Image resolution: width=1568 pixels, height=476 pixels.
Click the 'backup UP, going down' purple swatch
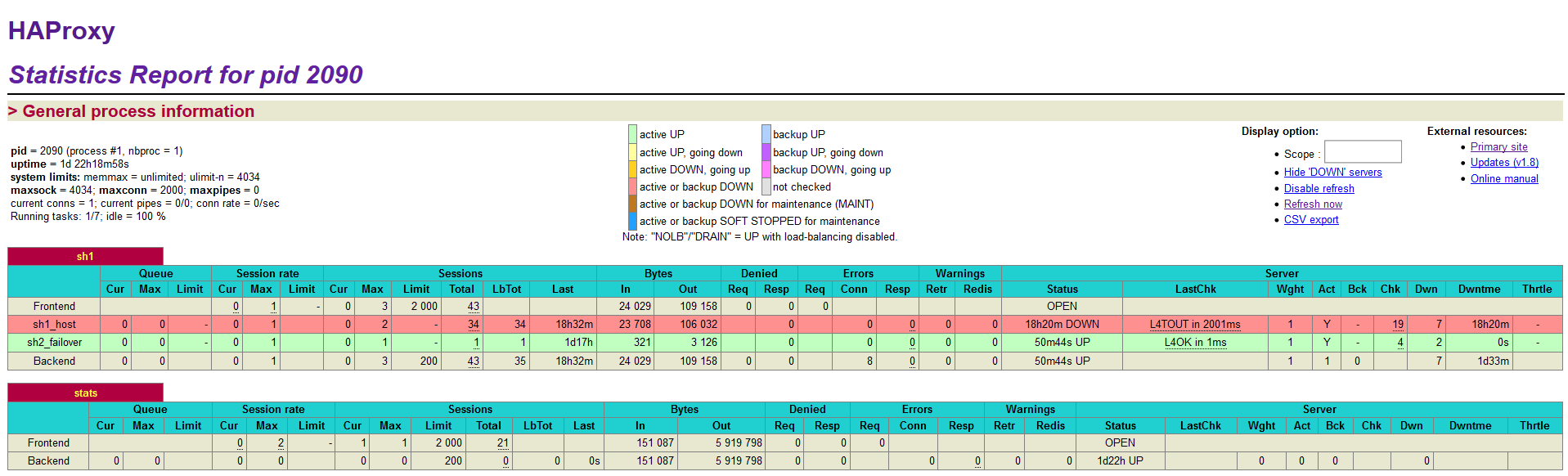click(x=766, y=152)
